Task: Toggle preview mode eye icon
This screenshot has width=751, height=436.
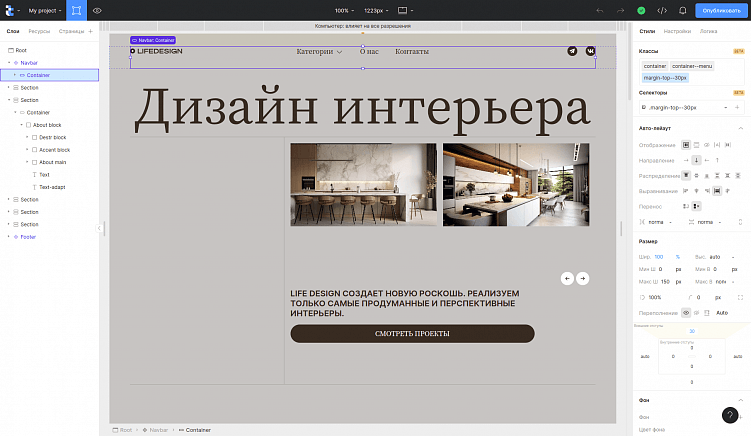Action: [97, 11]
